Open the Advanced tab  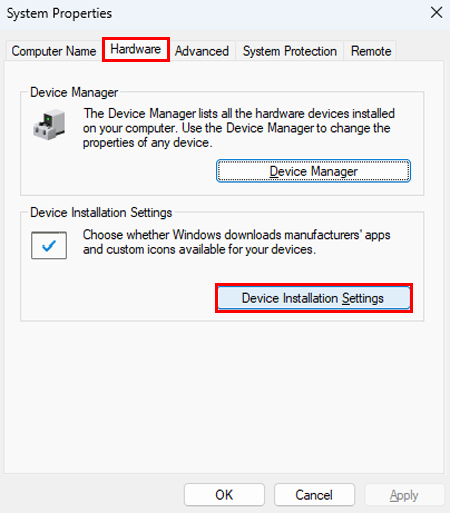[202, 51]
